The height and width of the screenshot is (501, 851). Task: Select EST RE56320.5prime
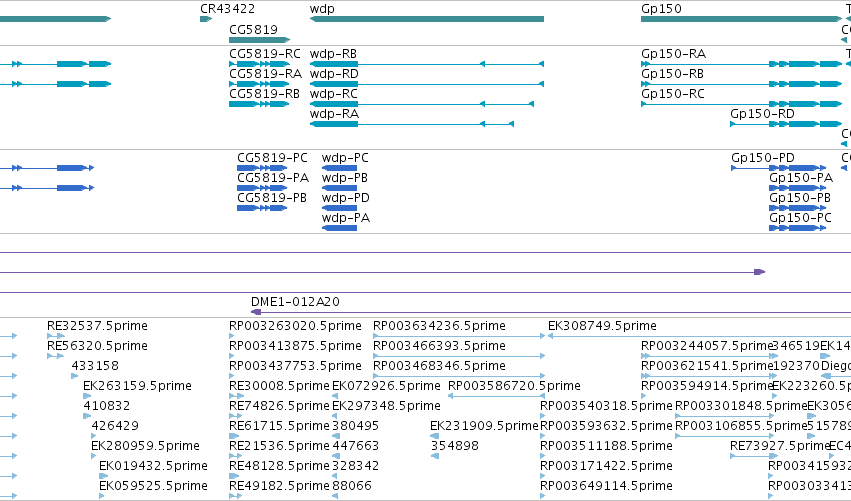pos(97,346)
